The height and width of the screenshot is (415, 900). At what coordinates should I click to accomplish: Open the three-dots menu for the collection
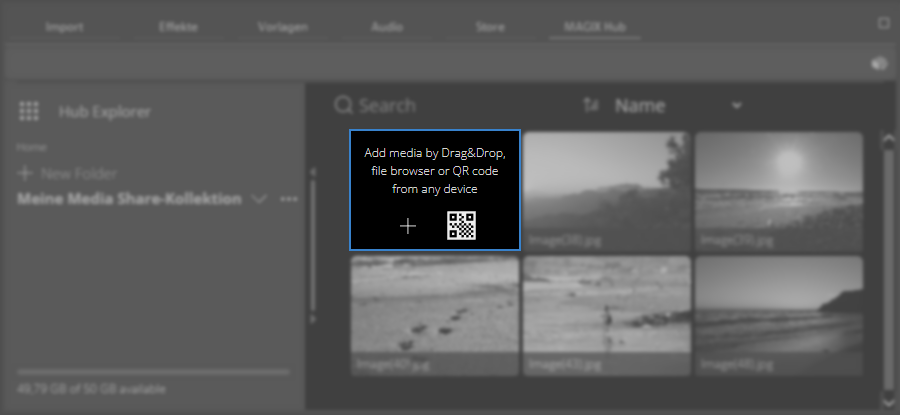[289, 199]
